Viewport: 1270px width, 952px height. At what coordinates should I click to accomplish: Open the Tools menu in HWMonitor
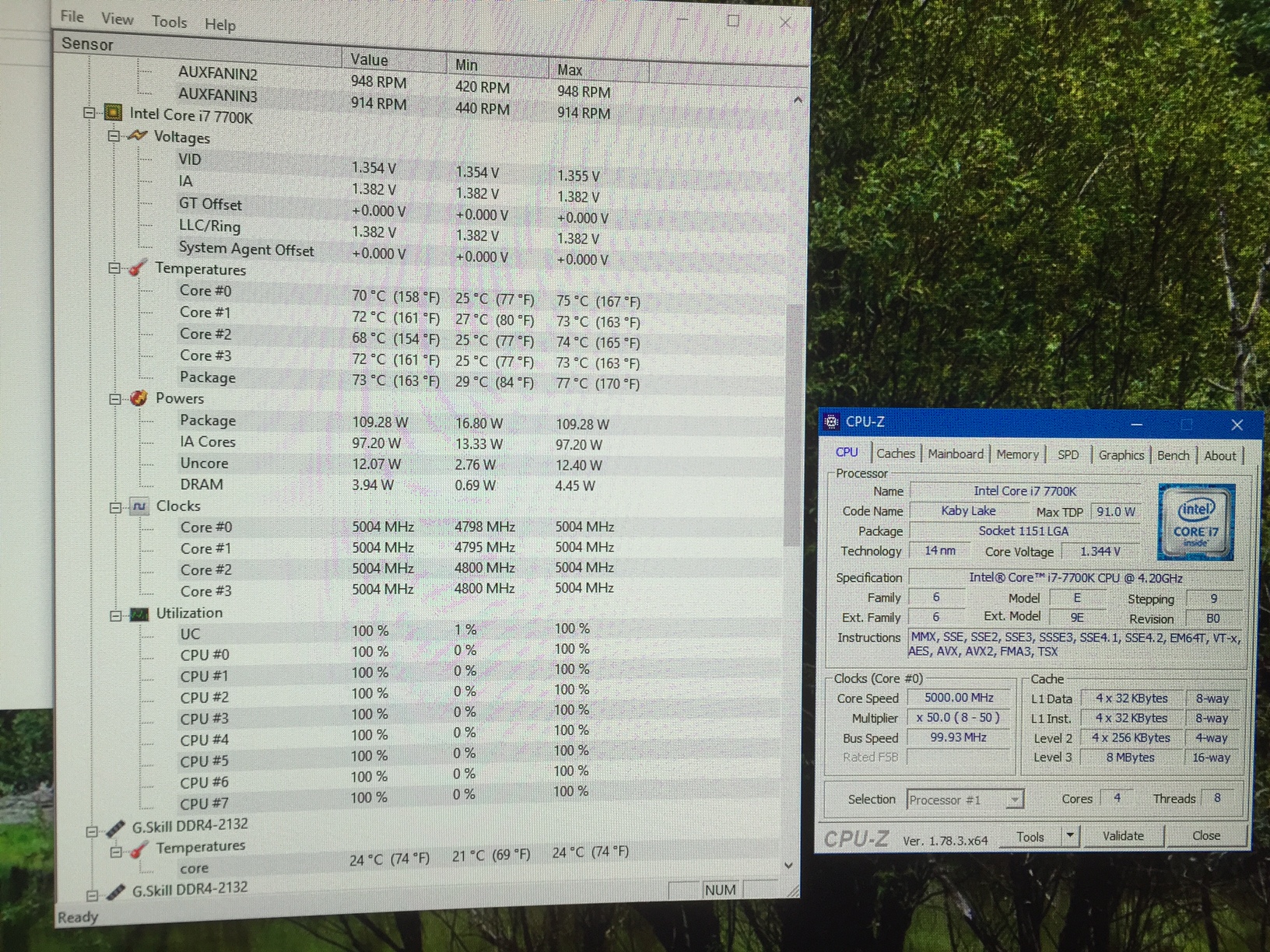(169, 22)
